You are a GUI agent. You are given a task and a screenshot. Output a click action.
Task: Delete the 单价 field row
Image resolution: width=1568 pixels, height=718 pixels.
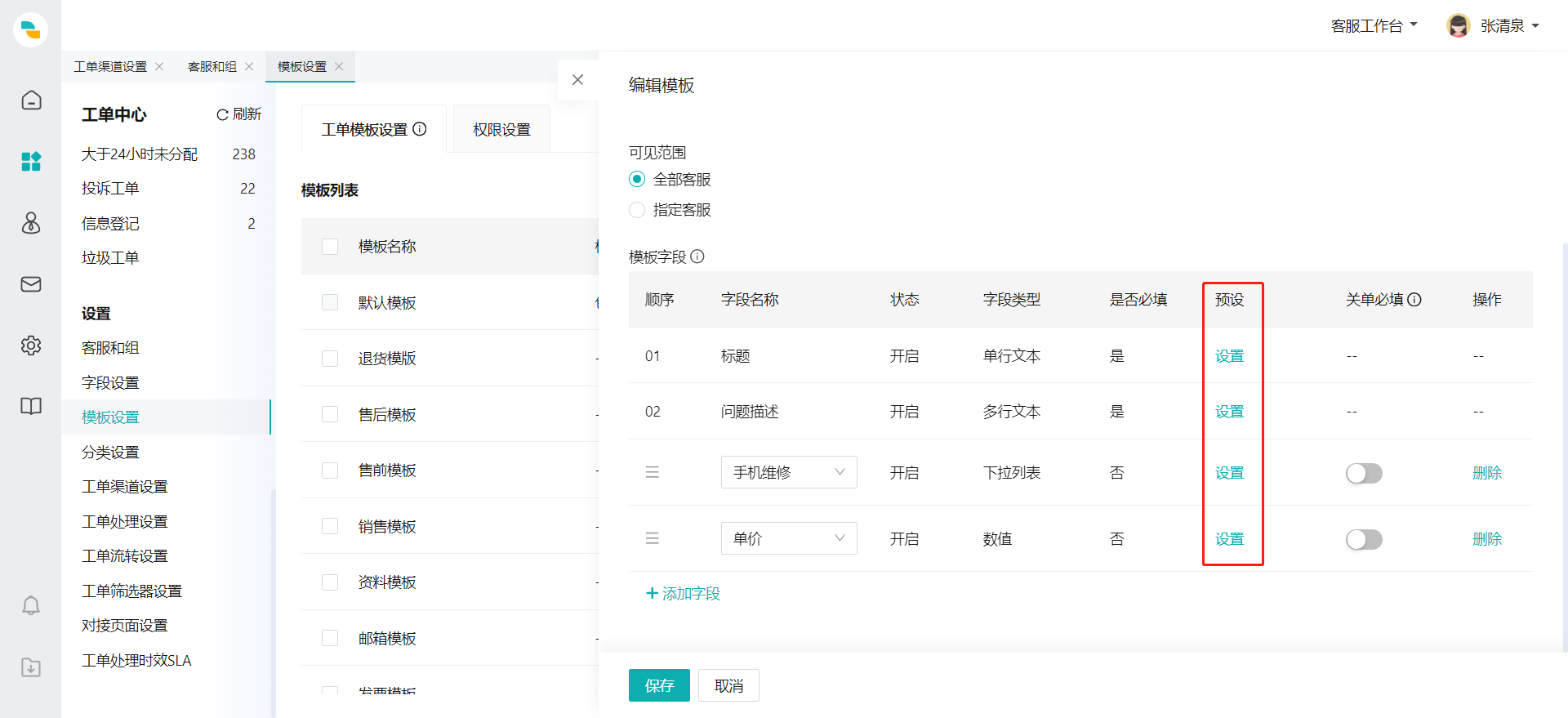[1487, 538]
